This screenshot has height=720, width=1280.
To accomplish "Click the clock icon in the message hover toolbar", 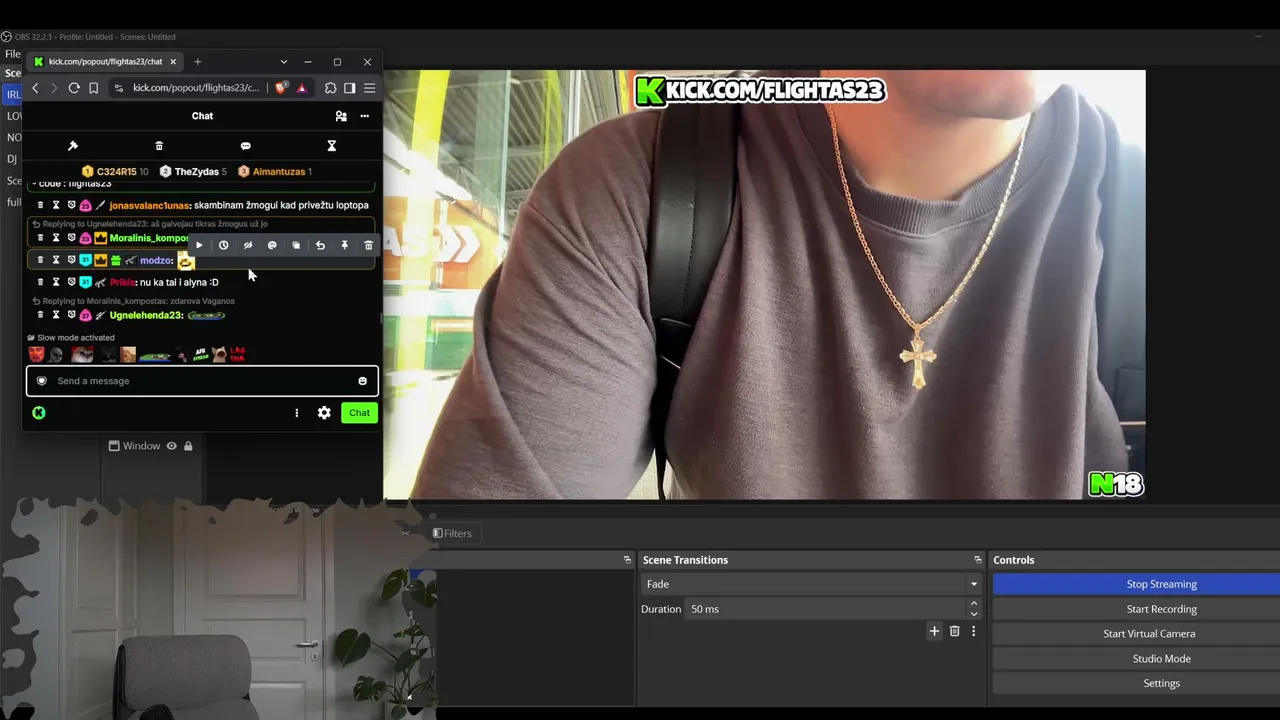I will point(223,245).
